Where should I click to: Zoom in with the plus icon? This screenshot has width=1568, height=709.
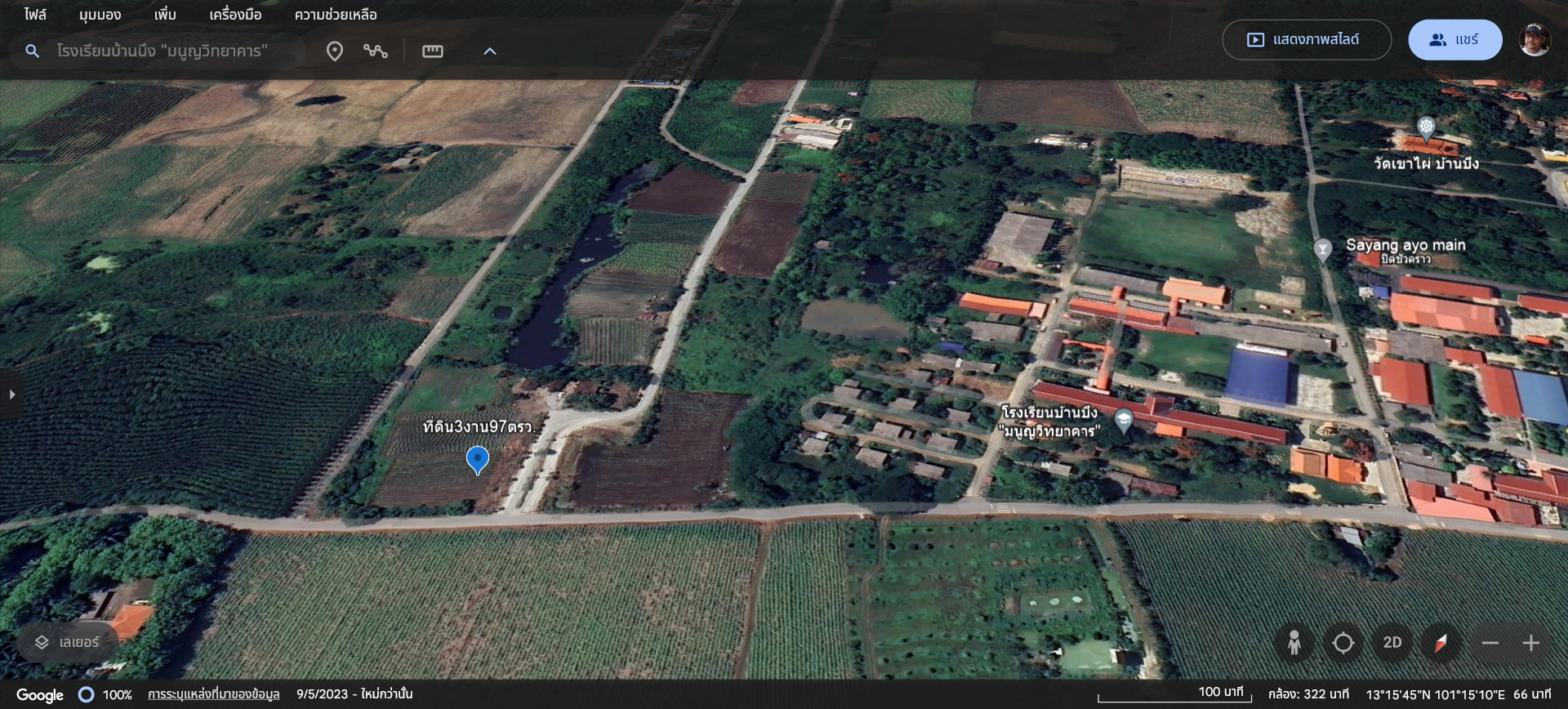[1530, 643]
